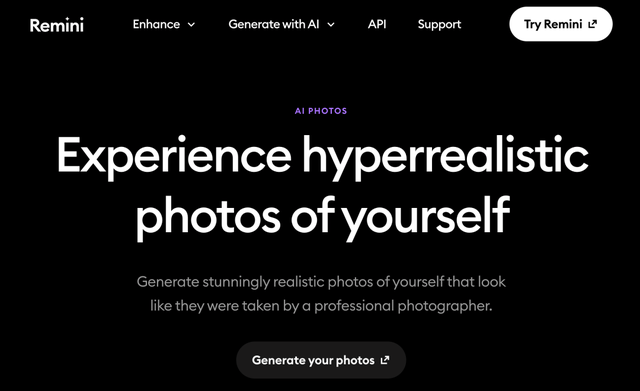Click the external-link icon on Generate your photos

385,360
